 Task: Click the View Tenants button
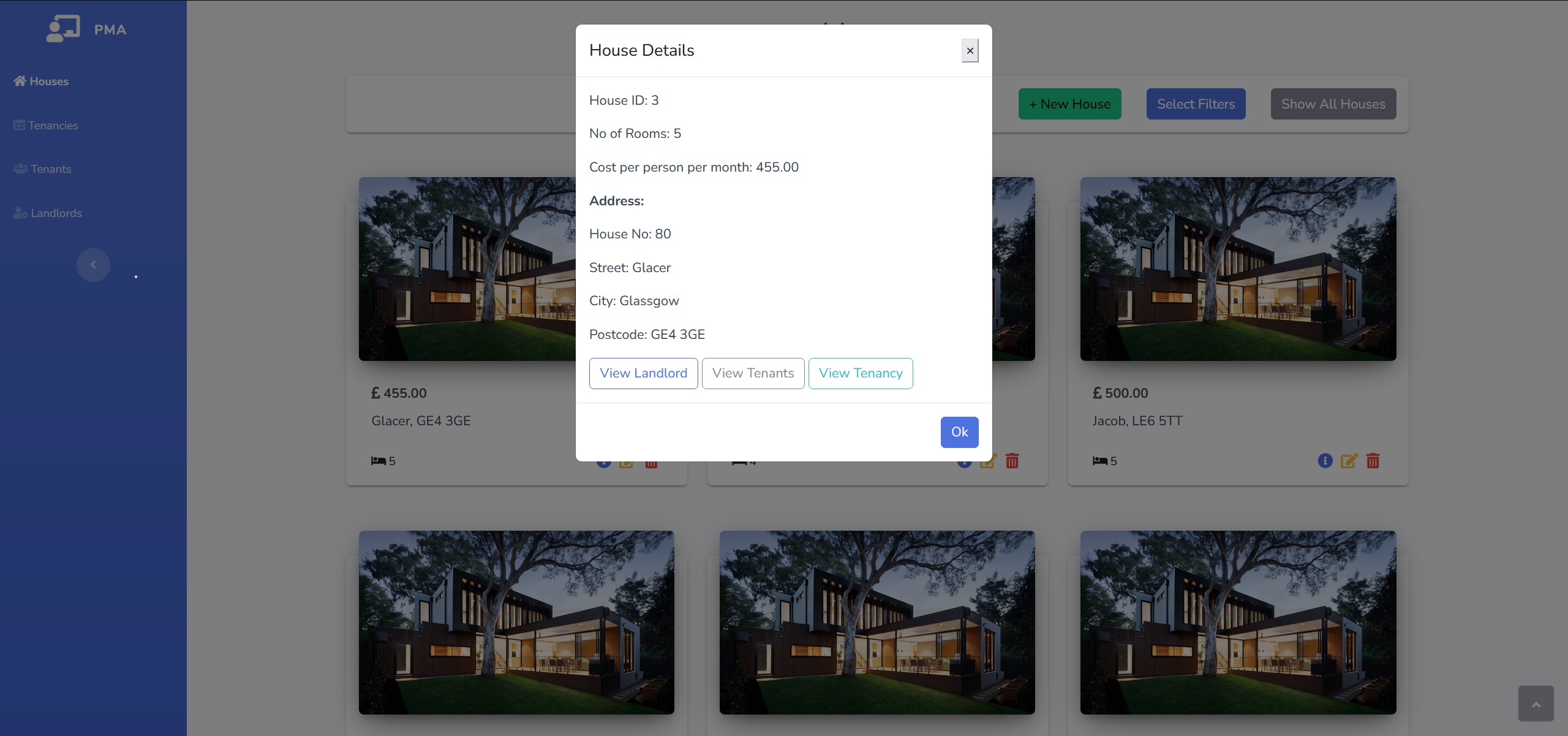pos(753,373)
